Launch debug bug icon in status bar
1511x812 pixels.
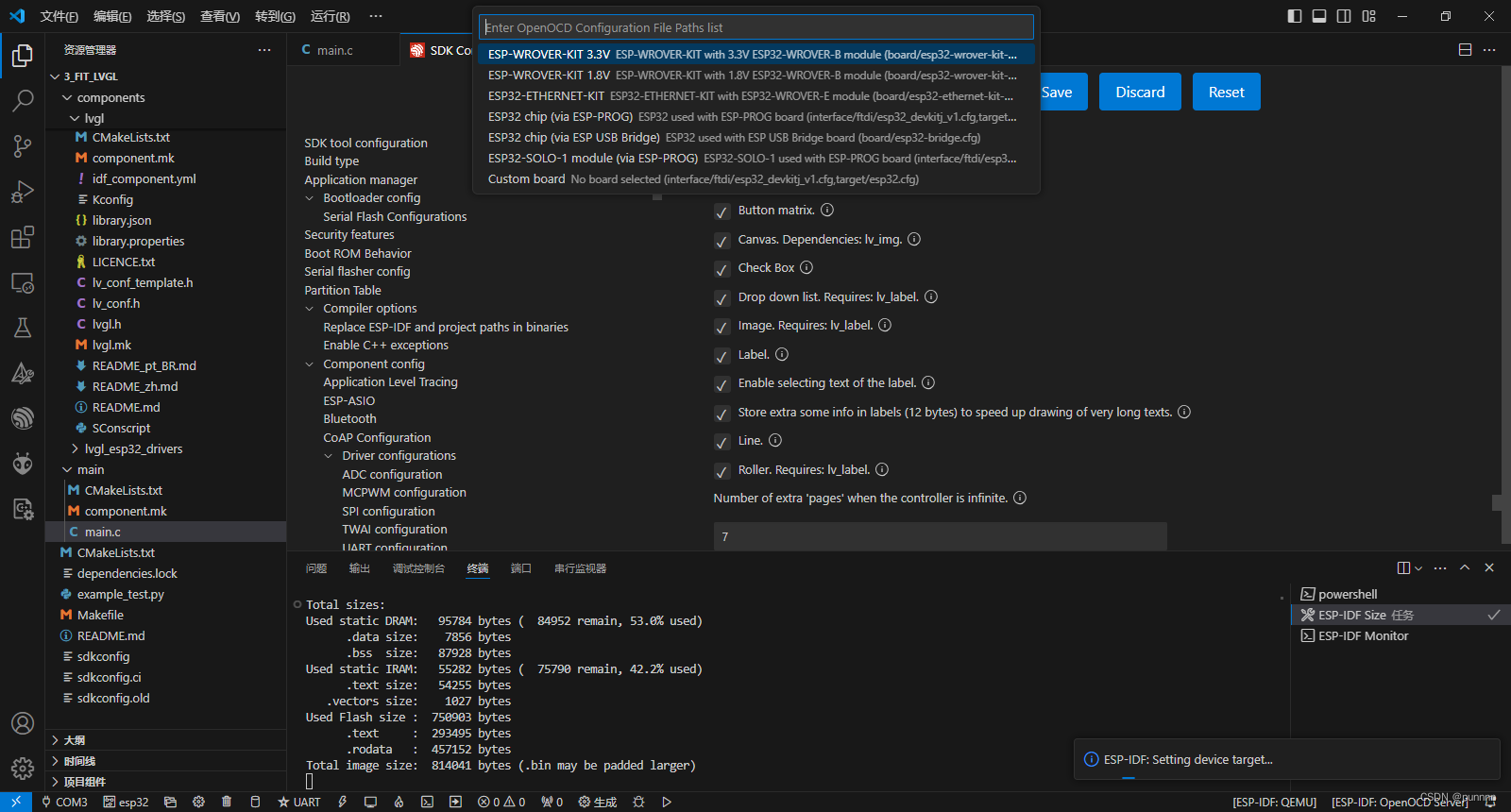pos(638,802)
